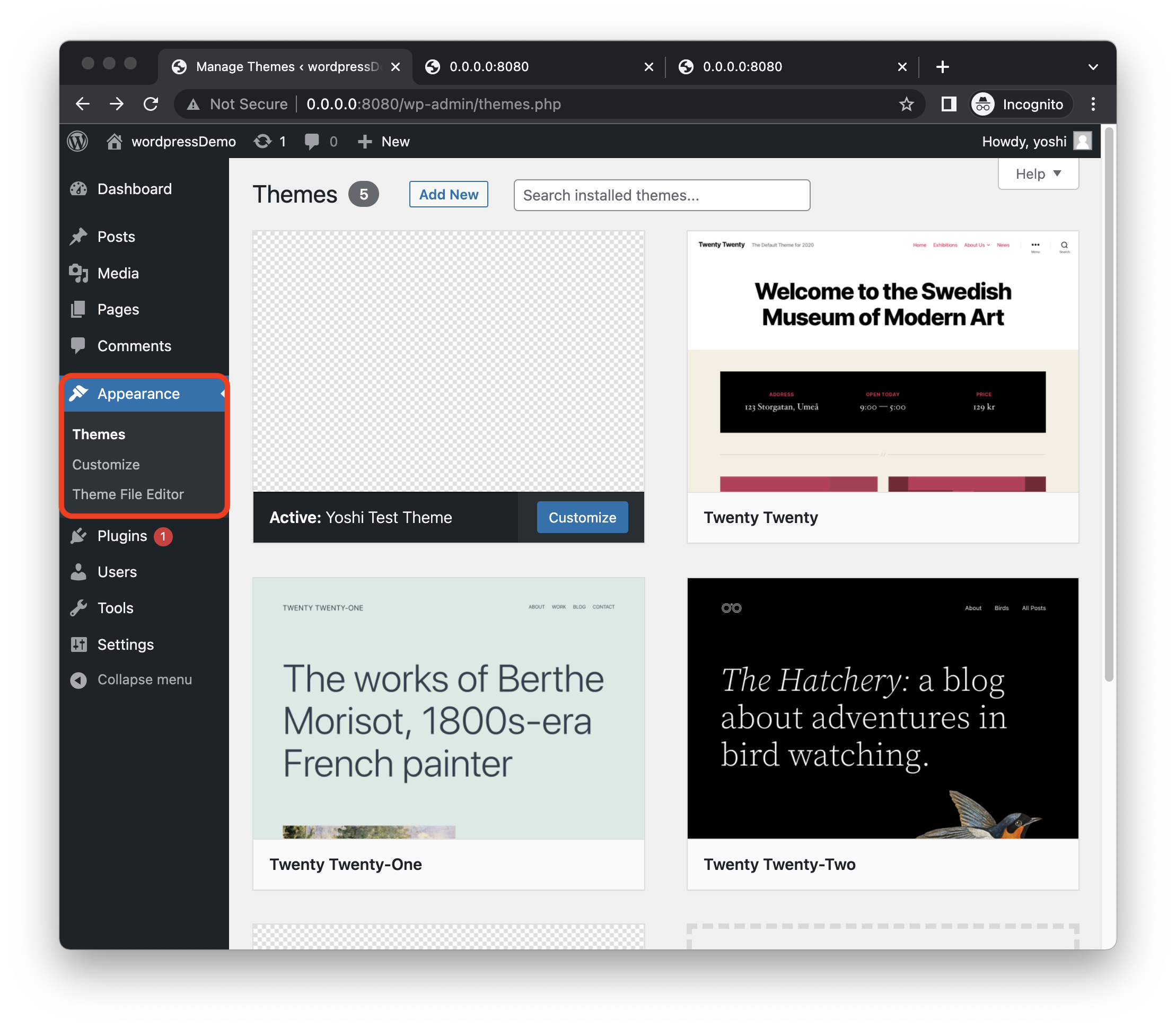Click the Add New theme button
This screenshot has height=1028, width=1176.
pyautogui.click(x=448, y=195)
